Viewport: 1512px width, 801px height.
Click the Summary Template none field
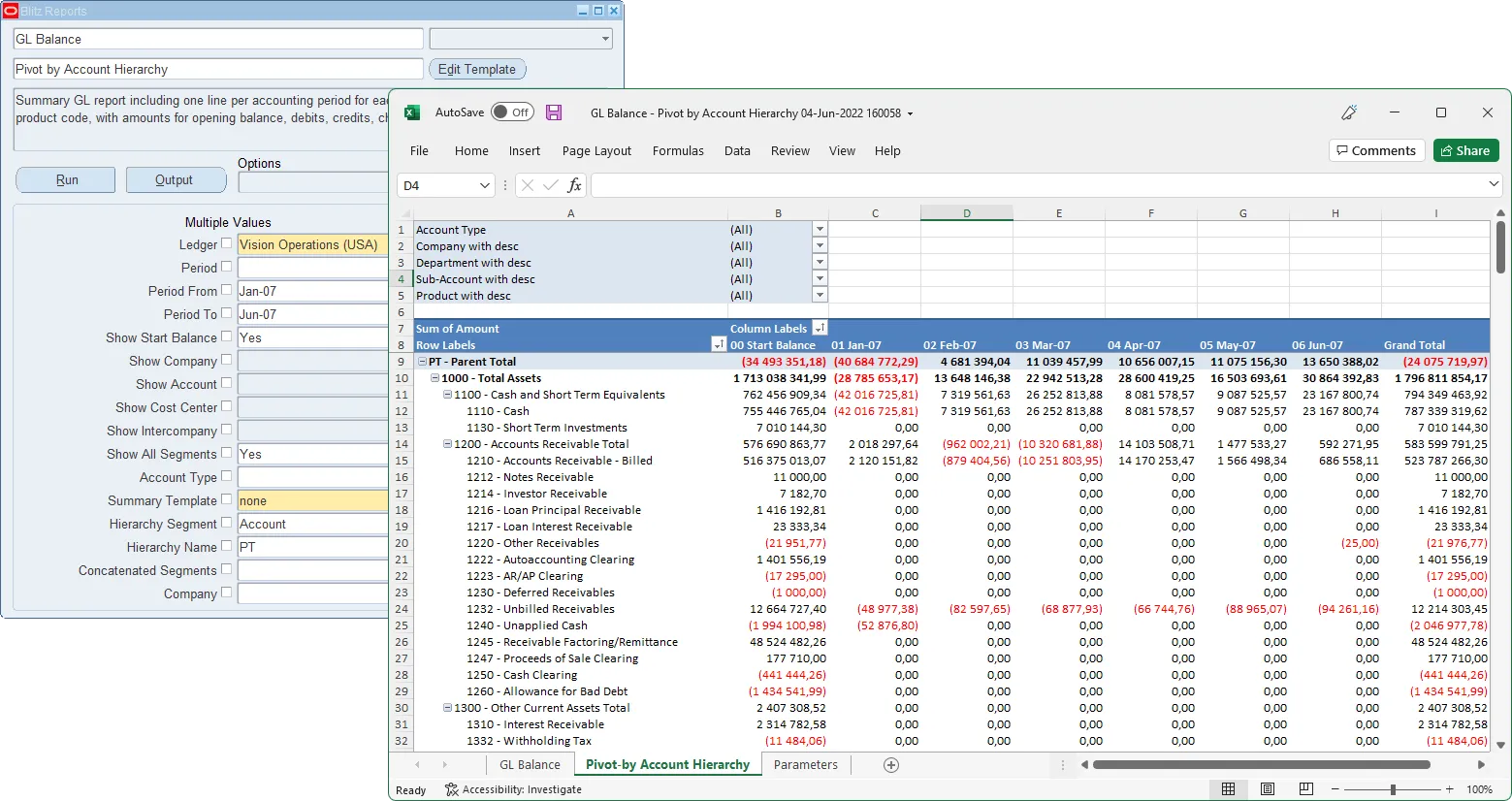(312, 500)
